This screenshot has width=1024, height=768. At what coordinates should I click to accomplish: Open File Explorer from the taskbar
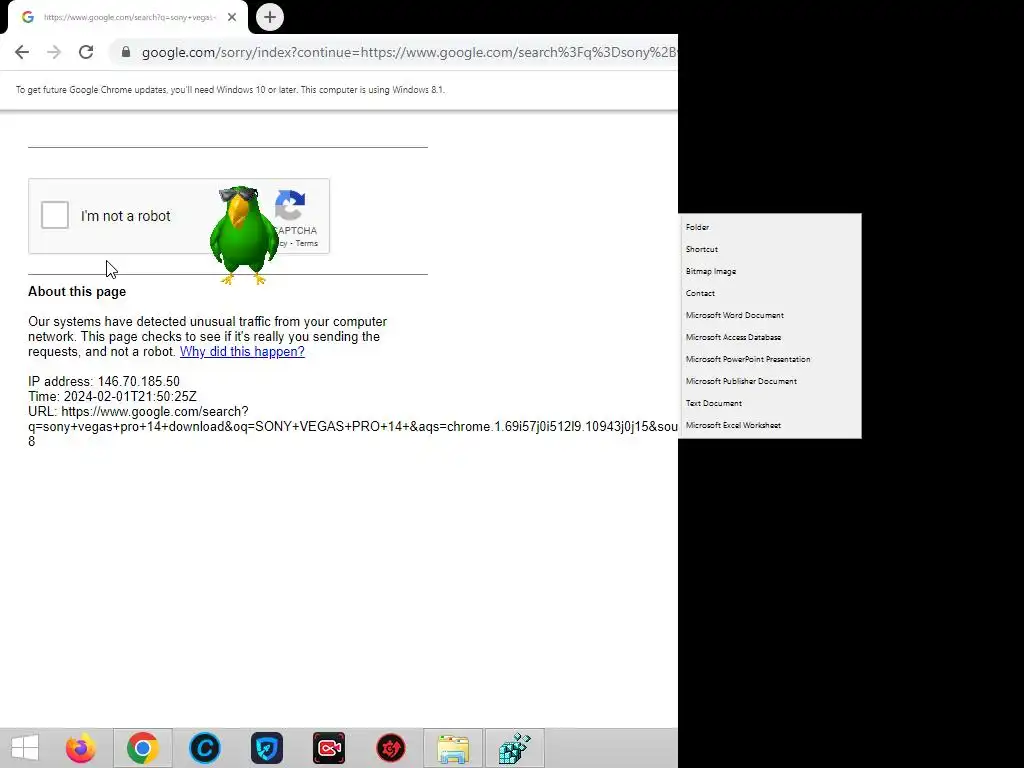[x=453, y=748]
